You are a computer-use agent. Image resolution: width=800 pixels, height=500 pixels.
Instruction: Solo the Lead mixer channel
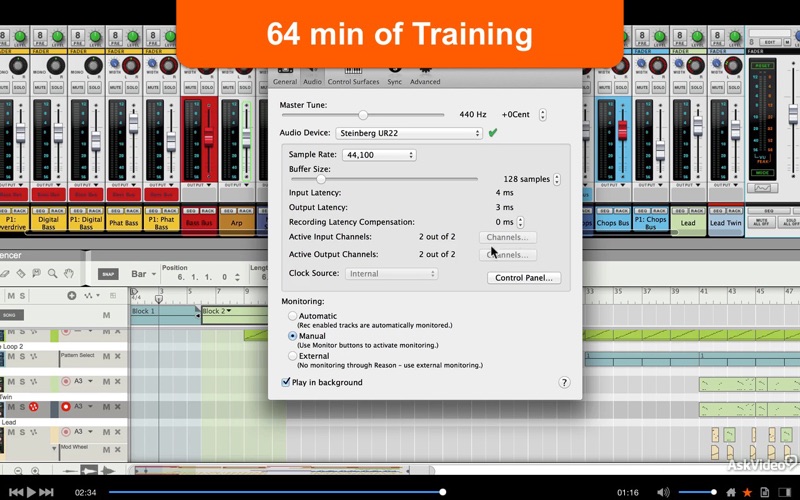tap(696, 88)
